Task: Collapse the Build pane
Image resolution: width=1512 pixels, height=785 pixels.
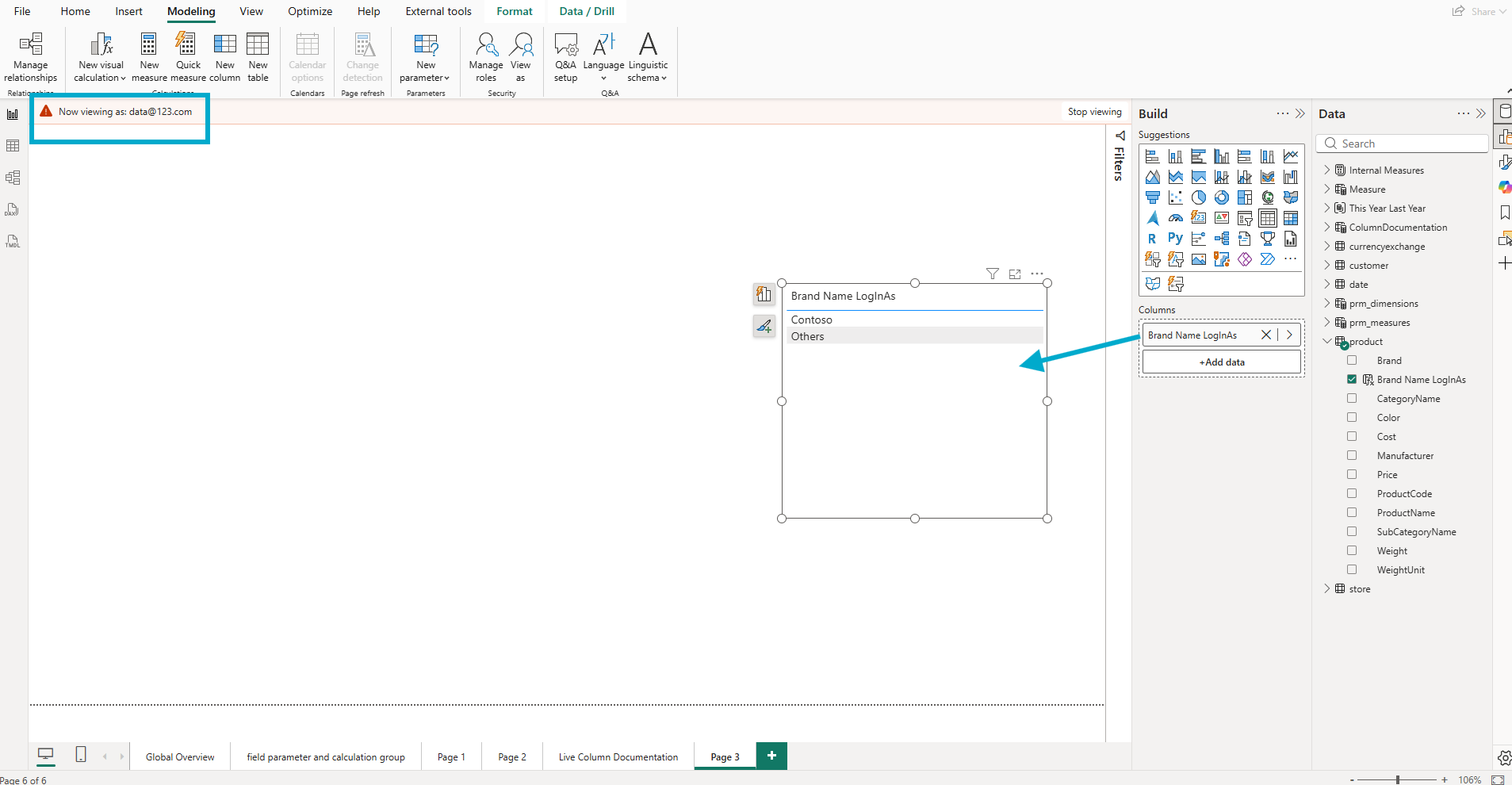Action: 1300,113
